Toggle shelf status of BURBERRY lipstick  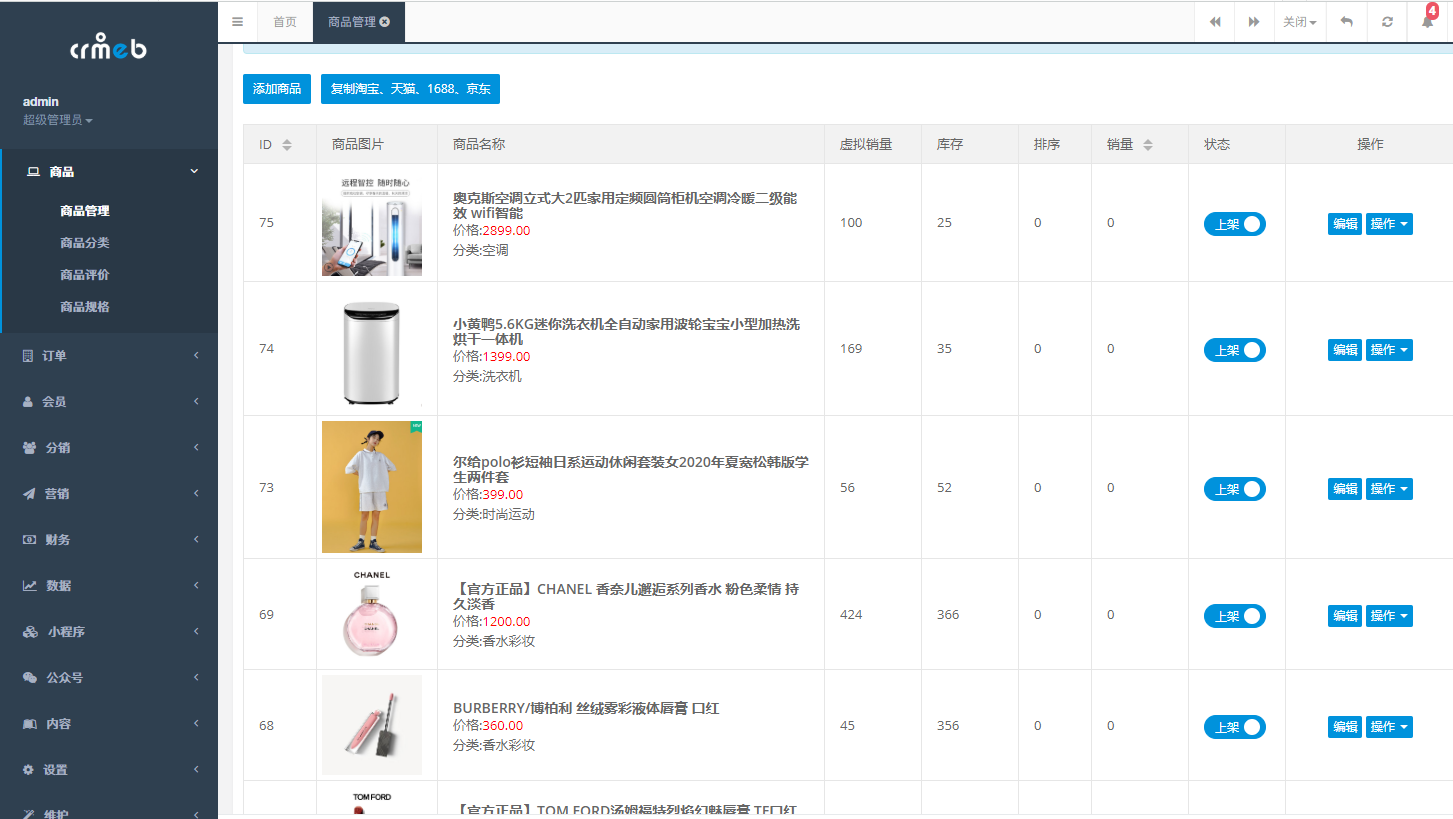pos(1235,726)
